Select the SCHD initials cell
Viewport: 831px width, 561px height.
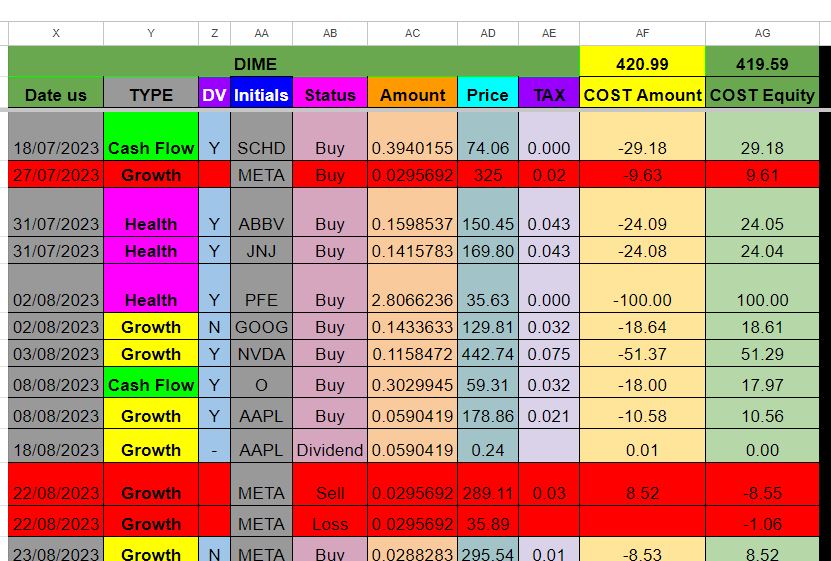pos(261,136)
